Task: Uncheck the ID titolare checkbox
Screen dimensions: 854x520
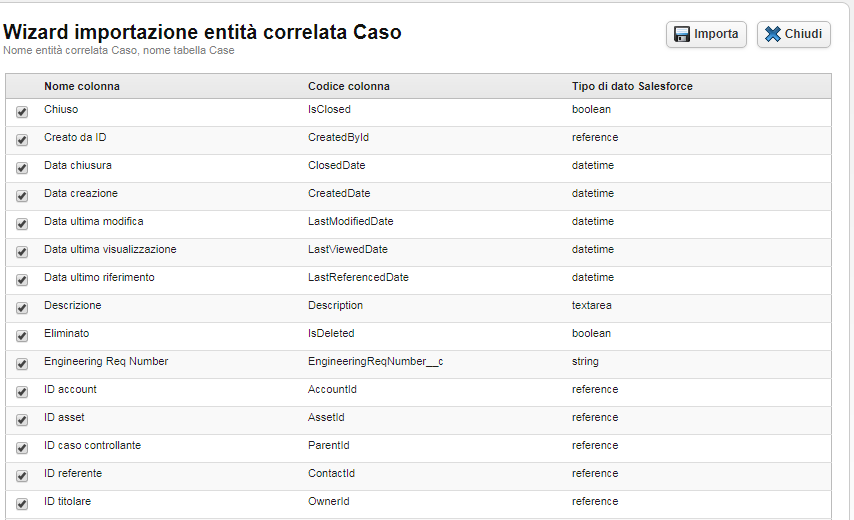Action: [22, 504]
